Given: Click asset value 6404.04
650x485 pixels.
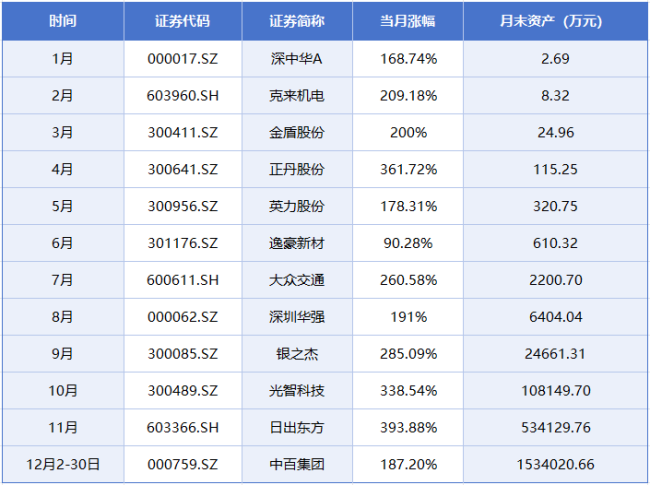Looking at the screenshot, I should (555, 317).
